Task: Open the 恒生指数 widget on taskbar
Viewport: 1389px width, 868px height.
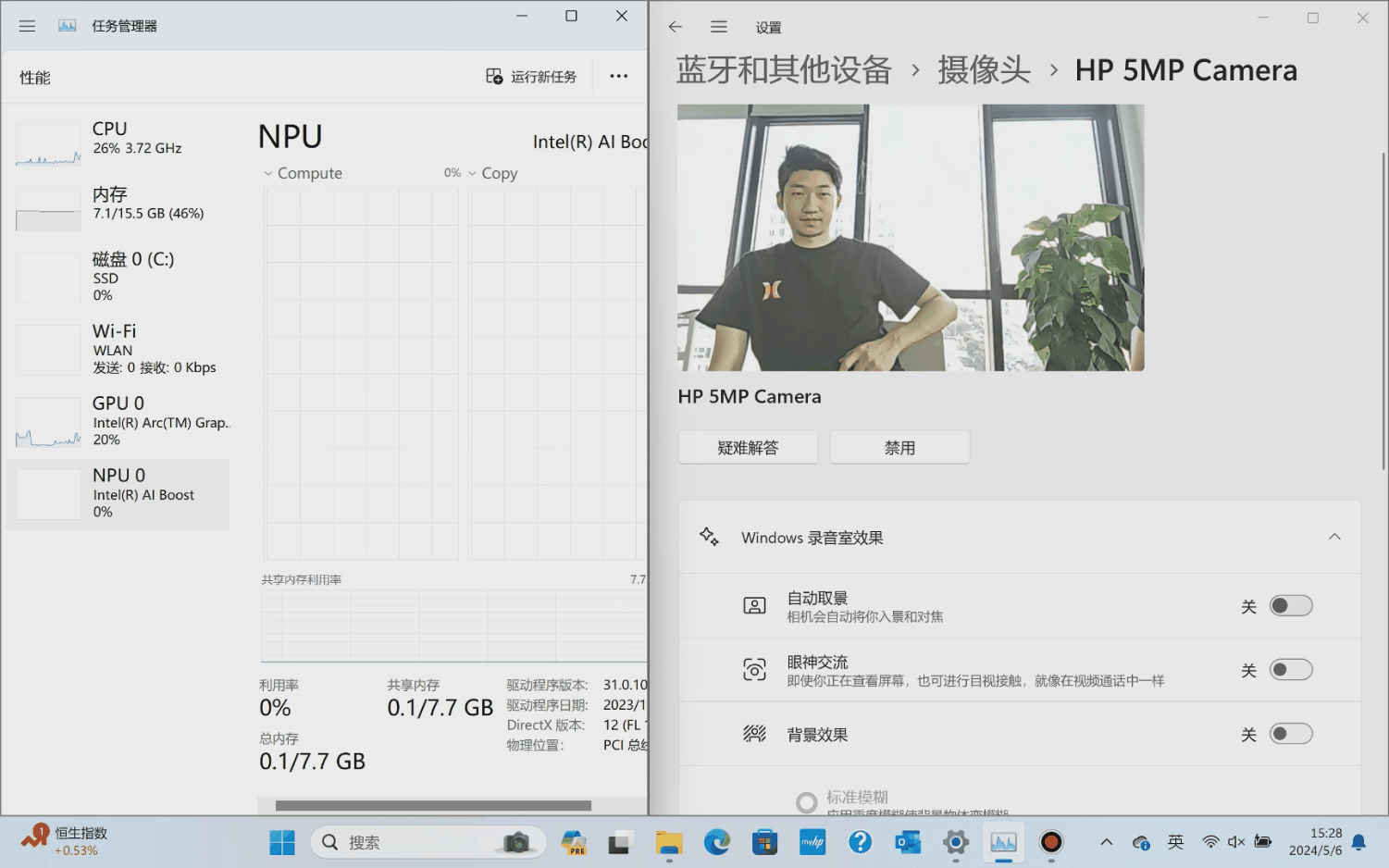Action: [65, 841]
